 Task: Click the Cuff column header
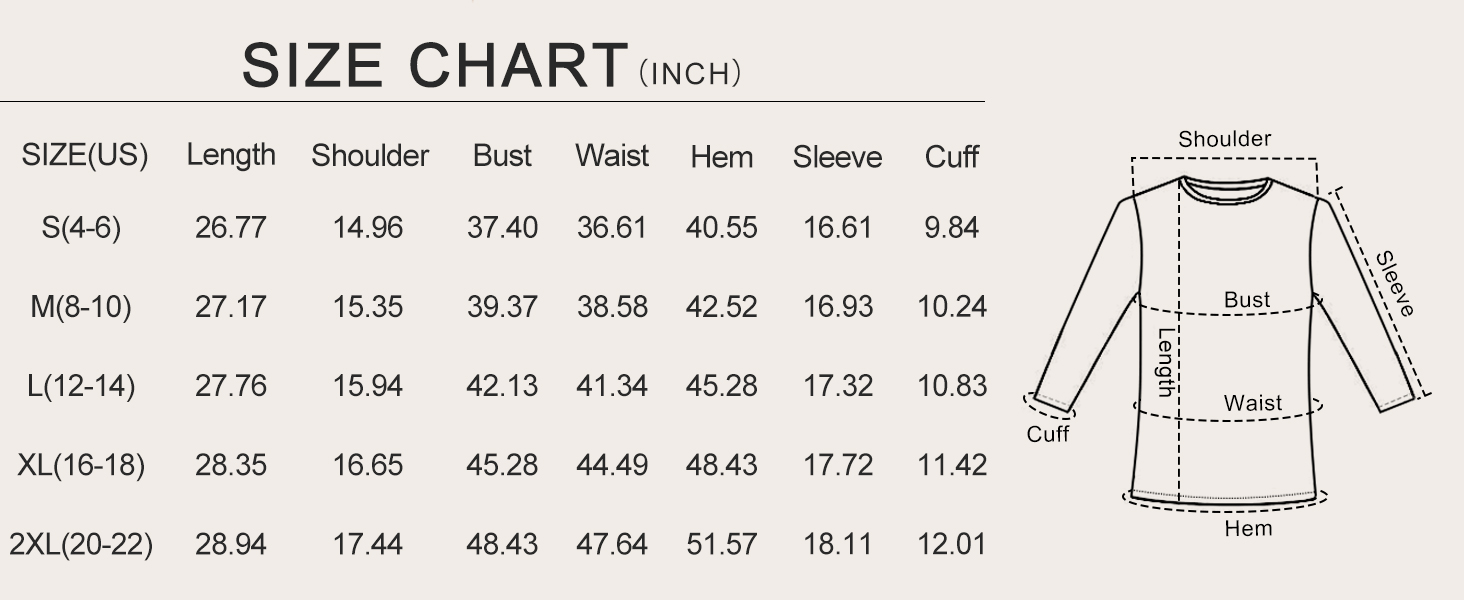[951, 157]
